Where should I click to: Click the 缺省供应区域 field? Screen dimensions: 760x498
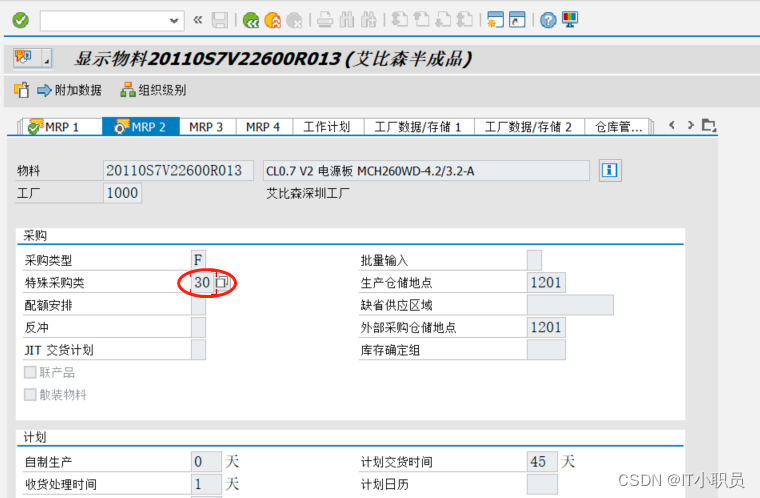570,305
